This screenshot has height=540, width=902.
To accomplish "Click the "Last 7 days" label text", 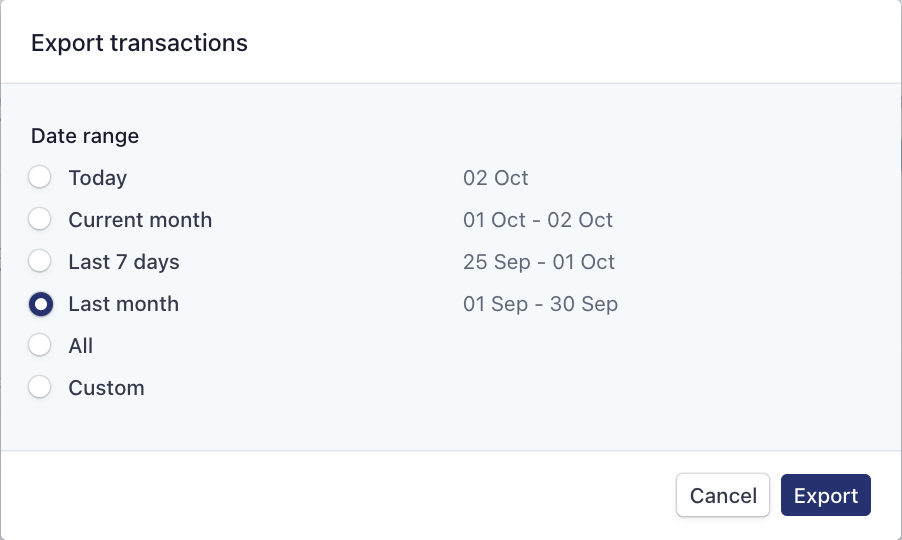I will coord(124,262).
